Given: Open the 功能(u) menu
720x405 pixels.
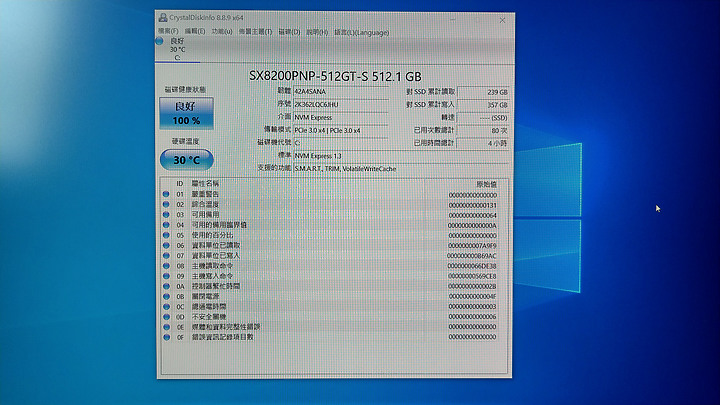Looking at the screenshot, I should 222,31.
